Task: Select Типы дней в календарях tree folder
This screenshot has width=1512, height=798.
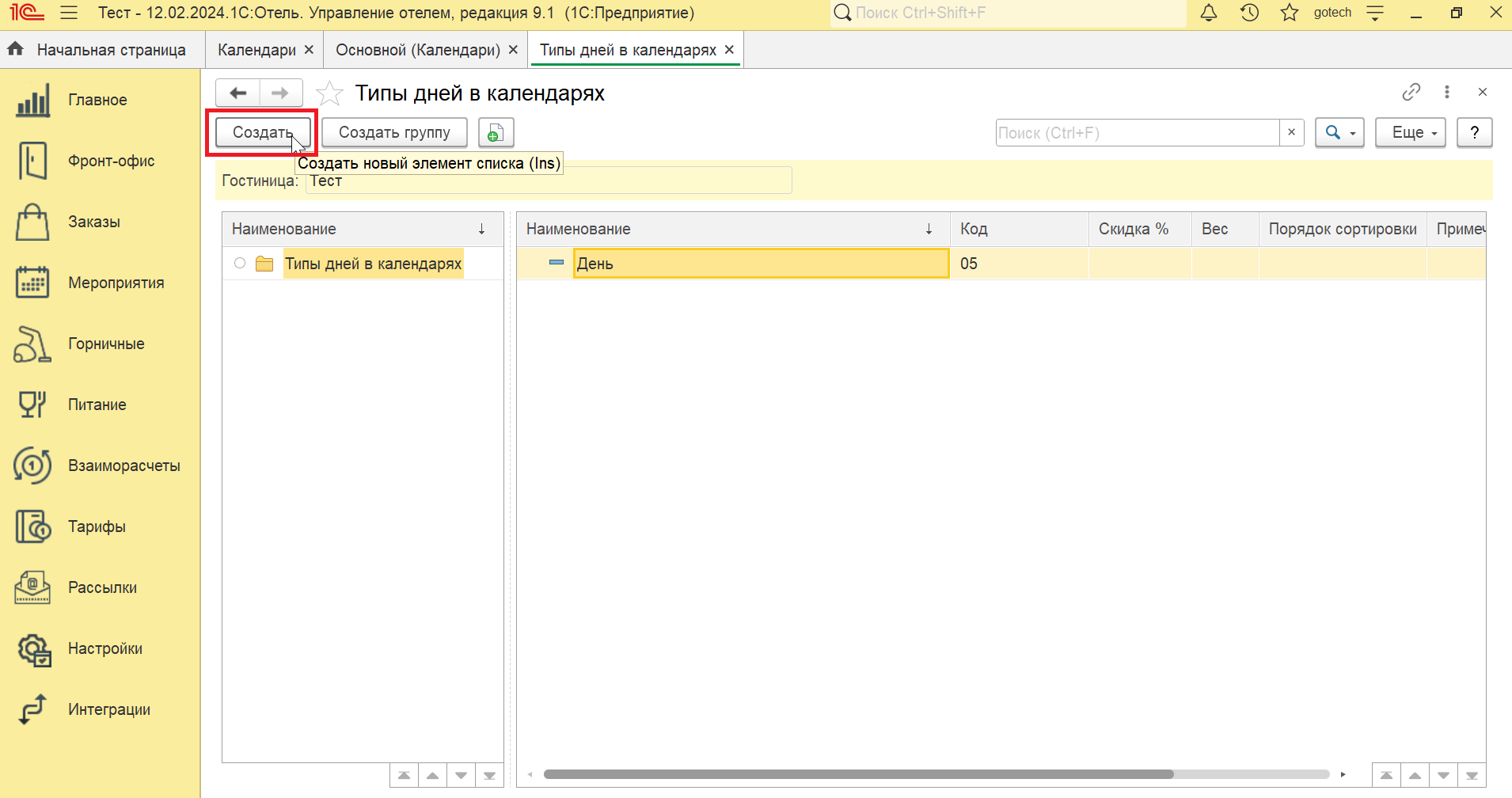Action: [373, 264]
